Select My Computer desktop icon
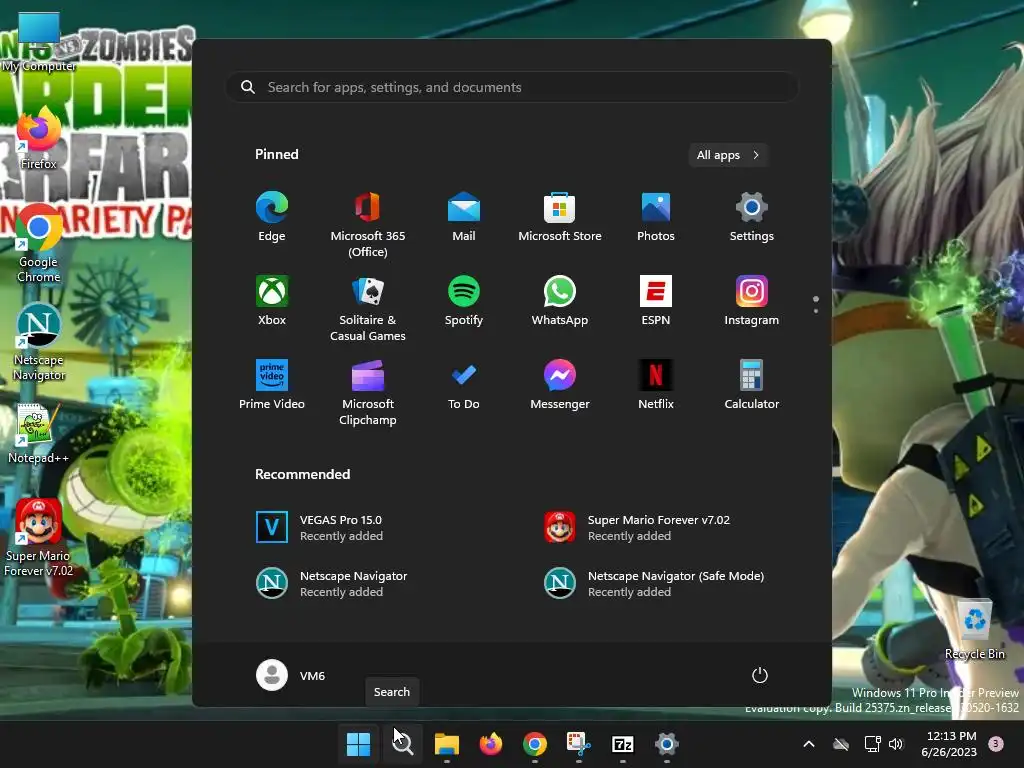Viewport: 1024px width, 768px height. pyautogui.click(x=39, y=43)
